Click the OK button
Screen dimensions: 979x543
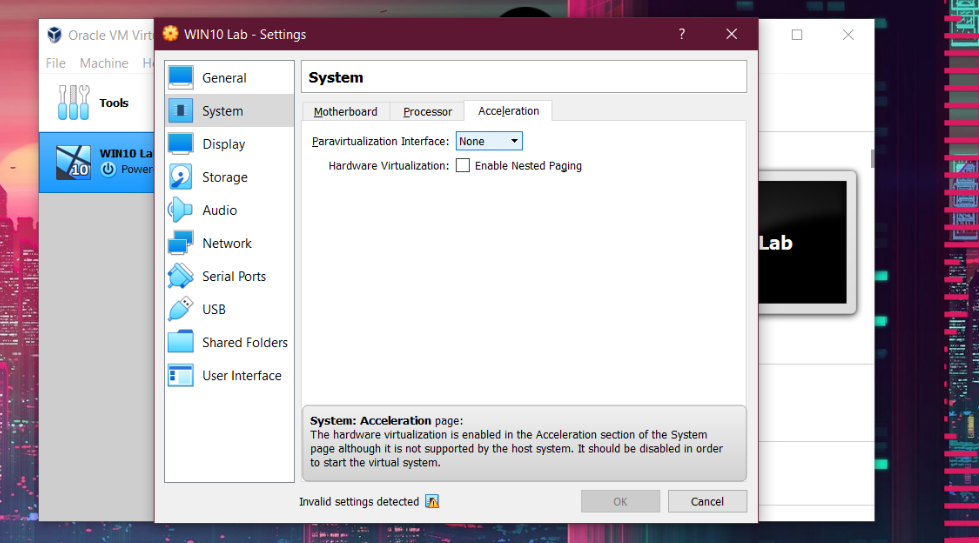pyautogui.click(x=620, y=501)
